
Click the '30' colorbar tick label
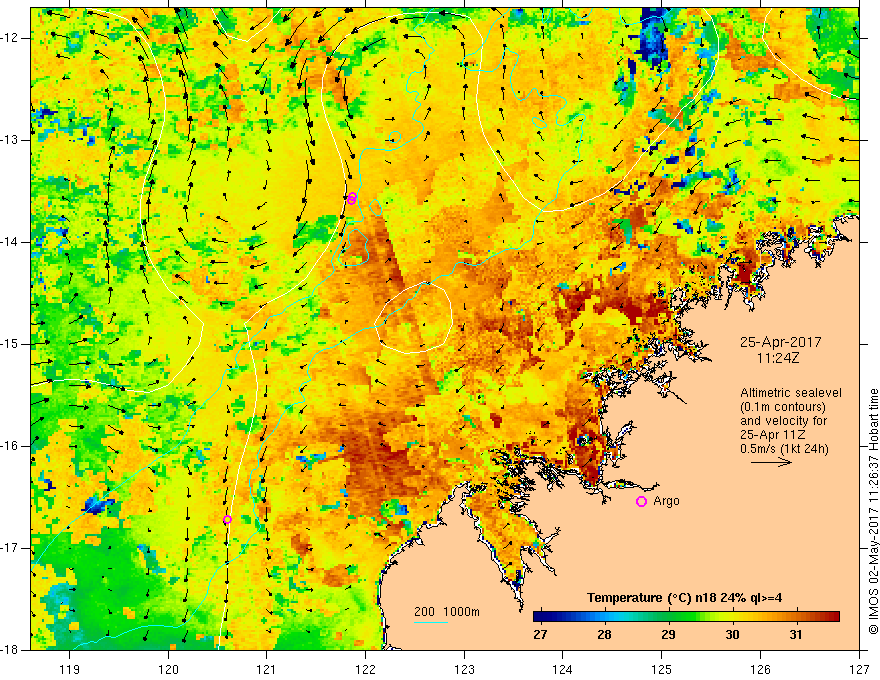click(732, 635)
